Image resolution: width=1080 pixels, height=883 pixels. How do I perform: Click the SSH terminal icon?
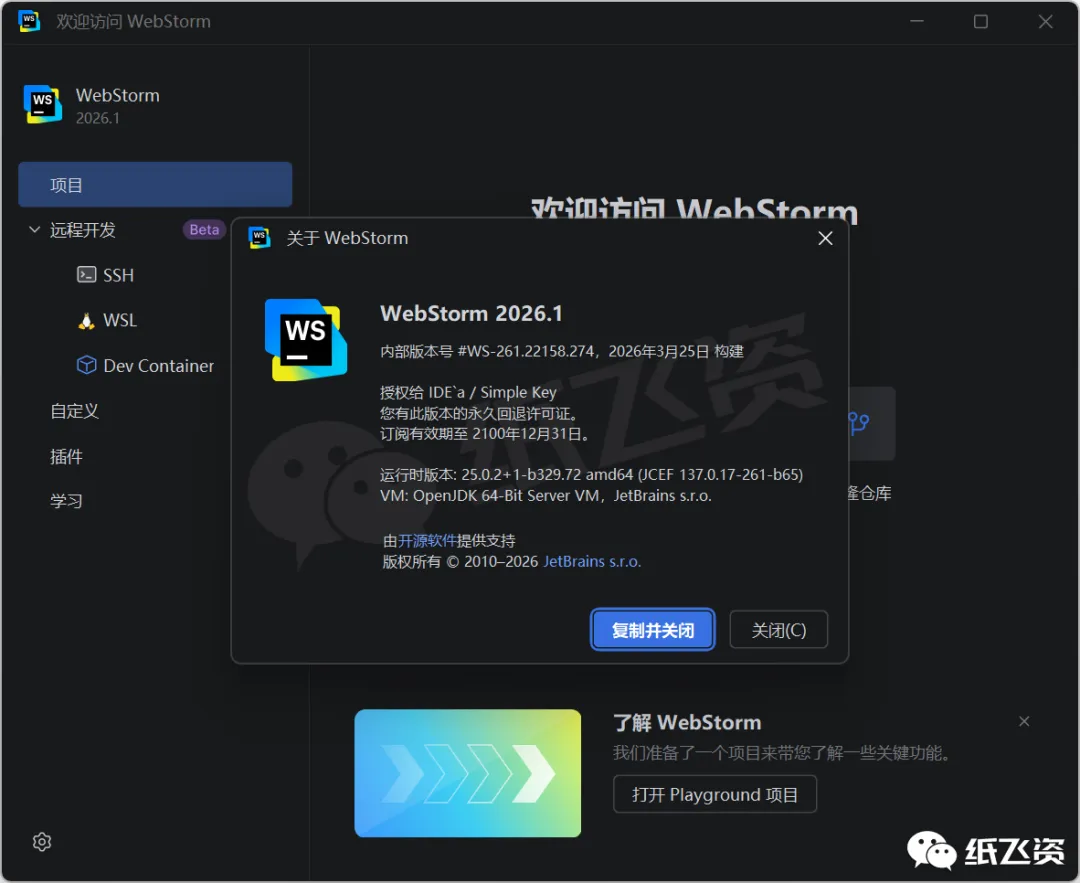[86, 275]
